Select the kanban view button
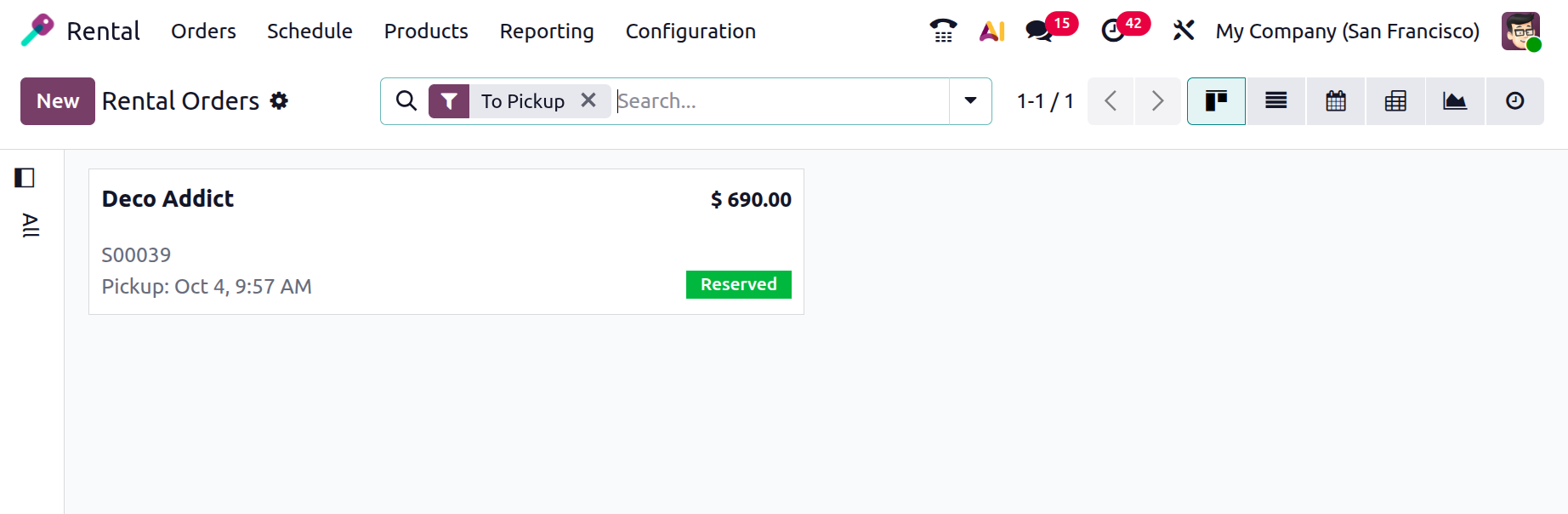This screenshot has width=1568, height=514. coord(1216,101)
